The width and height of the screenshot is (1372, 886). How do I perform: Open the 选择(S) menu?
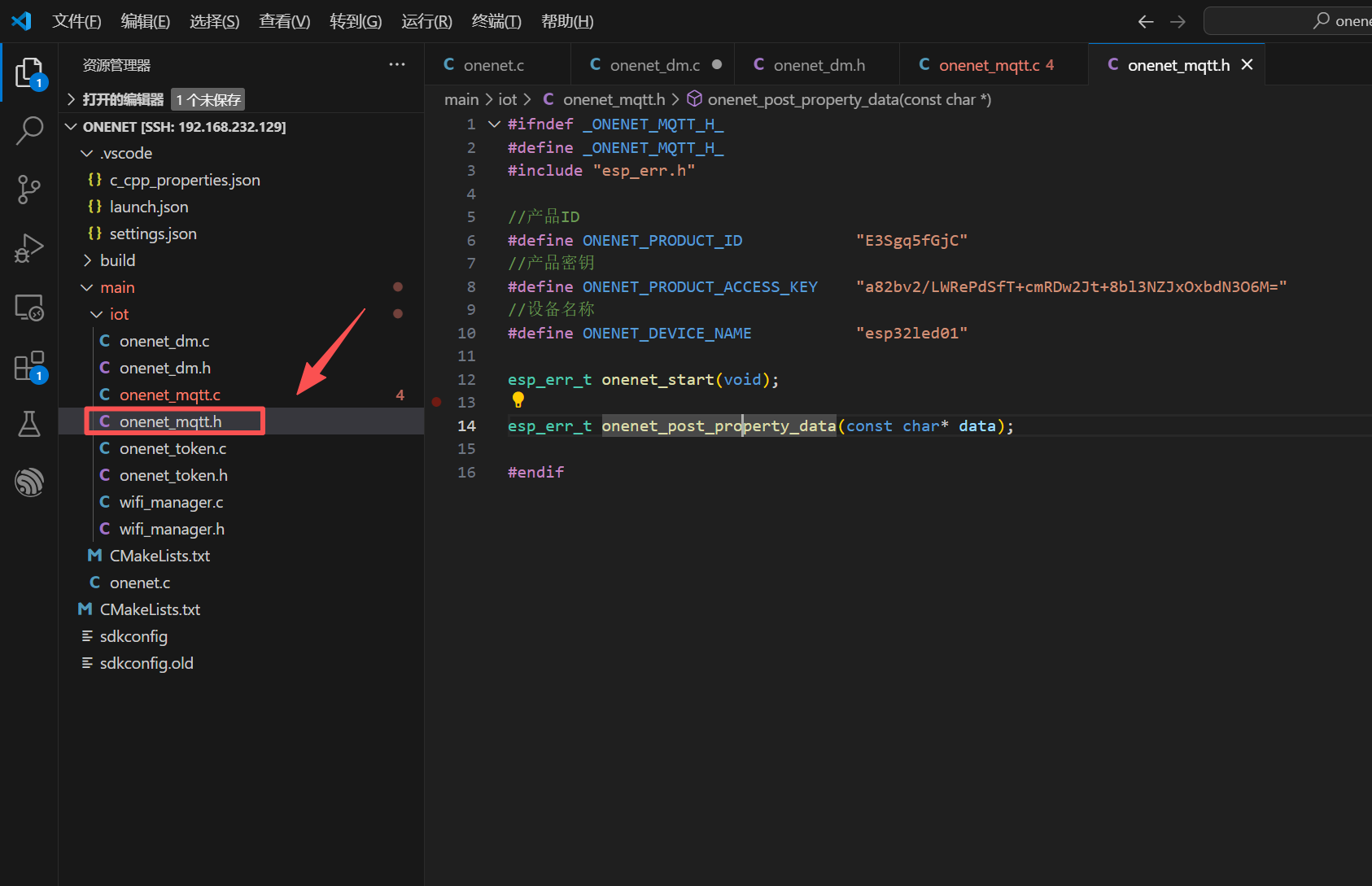pos(215,21)
